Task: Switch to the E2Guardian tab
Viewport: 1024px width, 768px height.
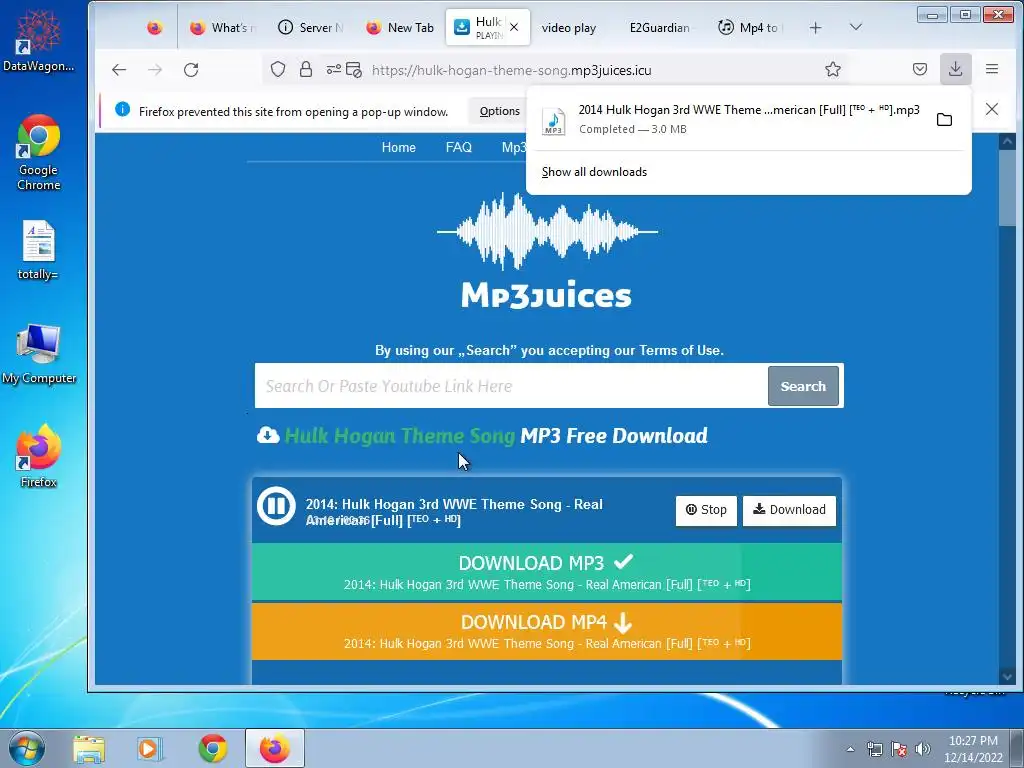Action: (660, 27)
